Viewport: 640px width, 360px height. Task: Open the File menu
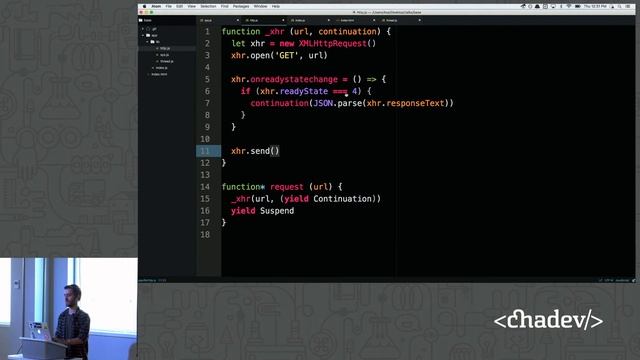point(169,7)
